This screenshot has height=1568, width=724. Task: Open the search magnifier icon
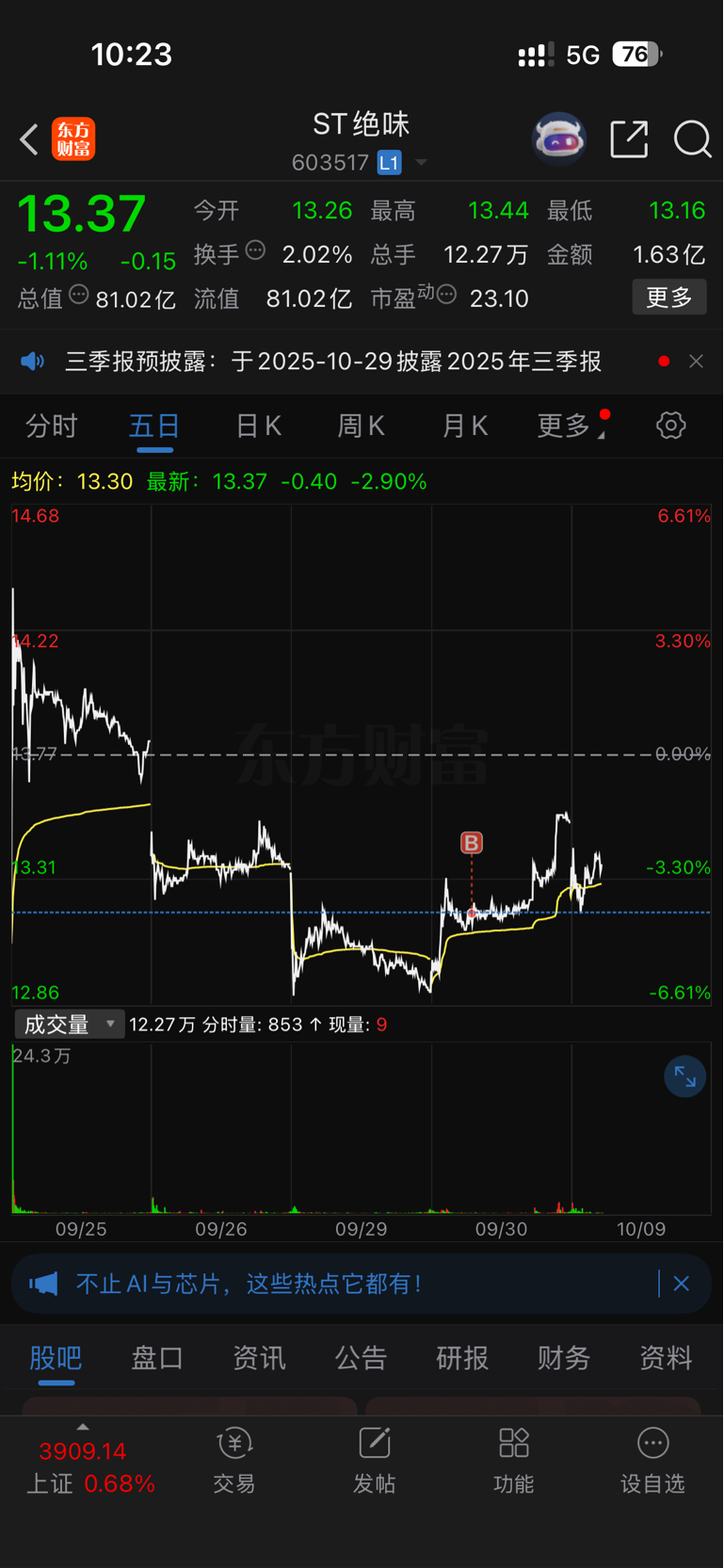(692, 139)
